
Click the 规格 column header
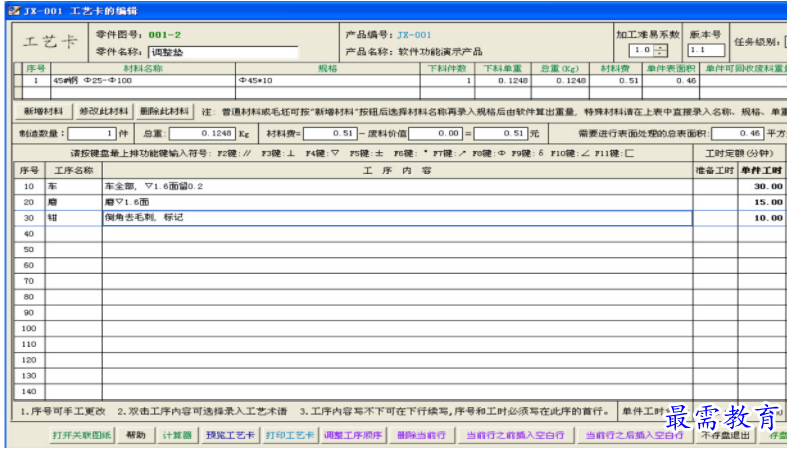[327, 69]
